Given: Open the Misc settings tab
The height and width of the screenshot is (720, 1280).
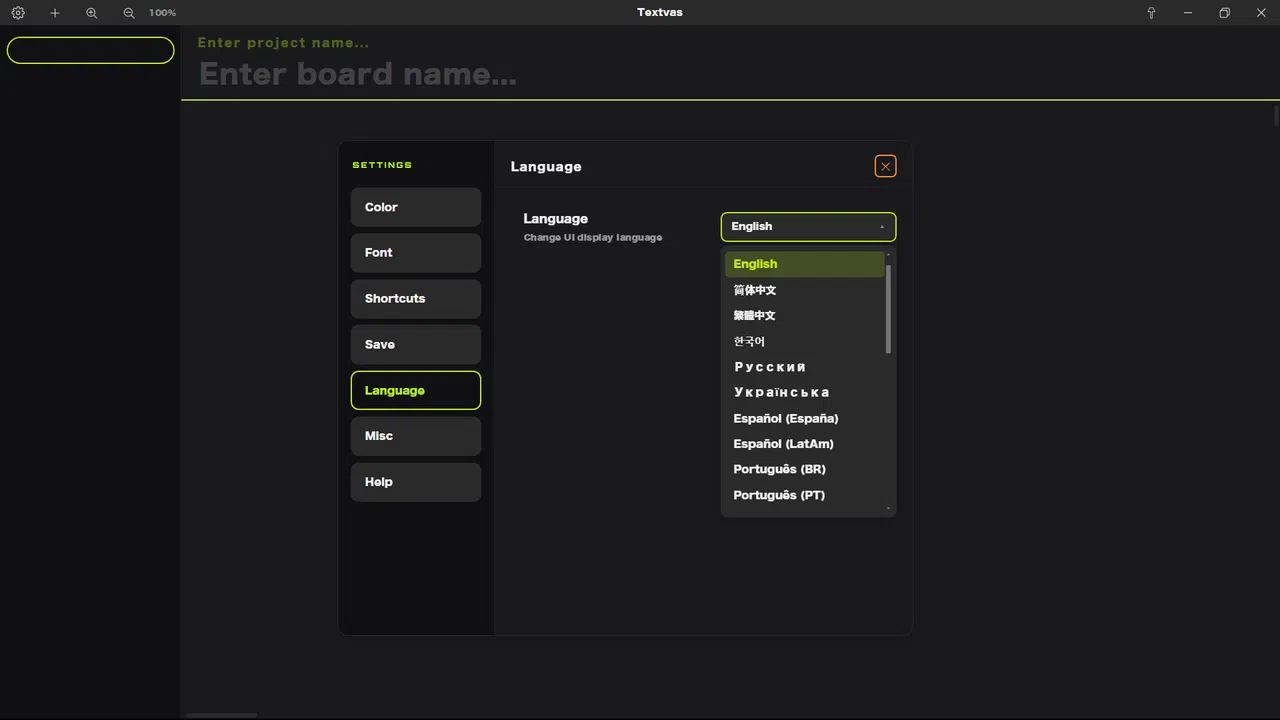Looking at the screenshot, I should pyautogui.click(x=416, y=436).
